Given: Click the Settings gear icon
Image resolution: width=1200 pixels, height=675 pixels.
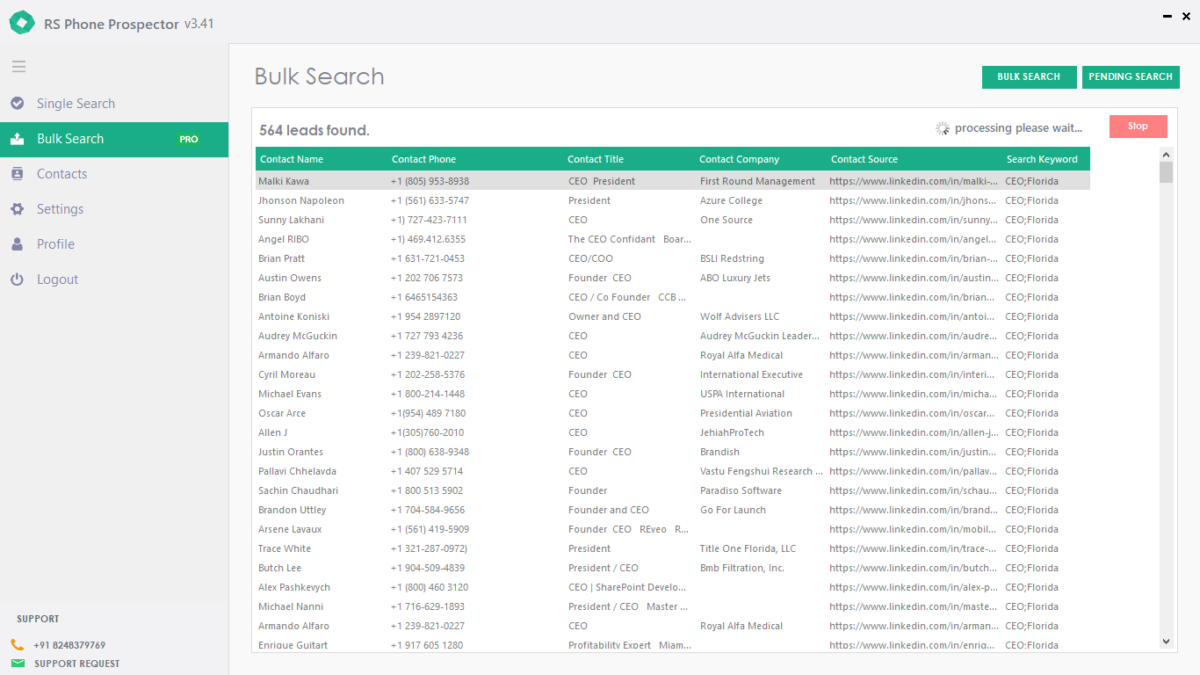Looking at the screenshot, I should 17,209.
